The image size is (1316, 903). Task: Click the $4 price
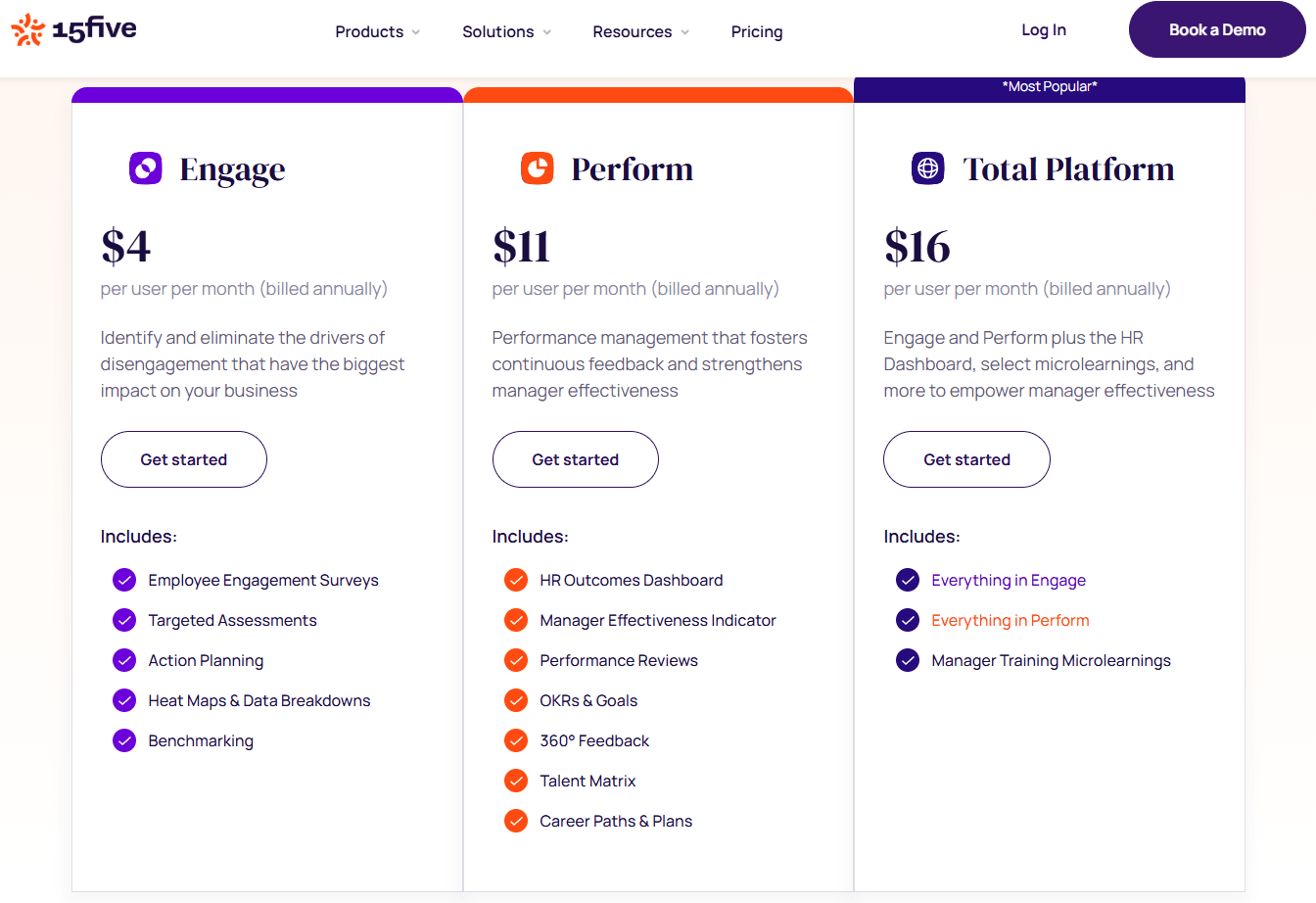coord(125,246)
